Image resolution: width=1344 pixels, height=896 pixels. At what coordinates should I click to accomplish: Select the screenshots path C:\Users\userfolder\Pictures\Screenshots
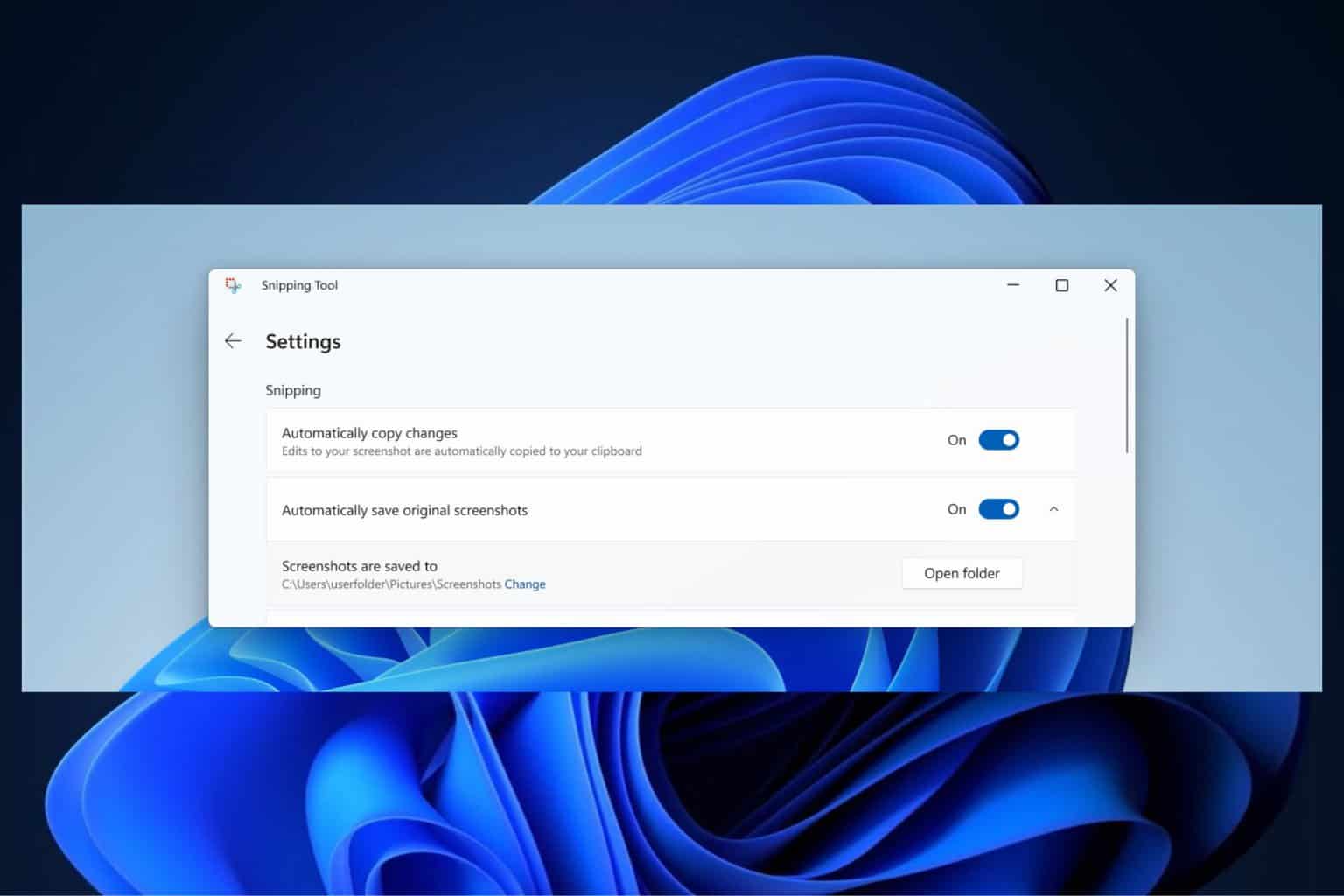coord(391,584)
